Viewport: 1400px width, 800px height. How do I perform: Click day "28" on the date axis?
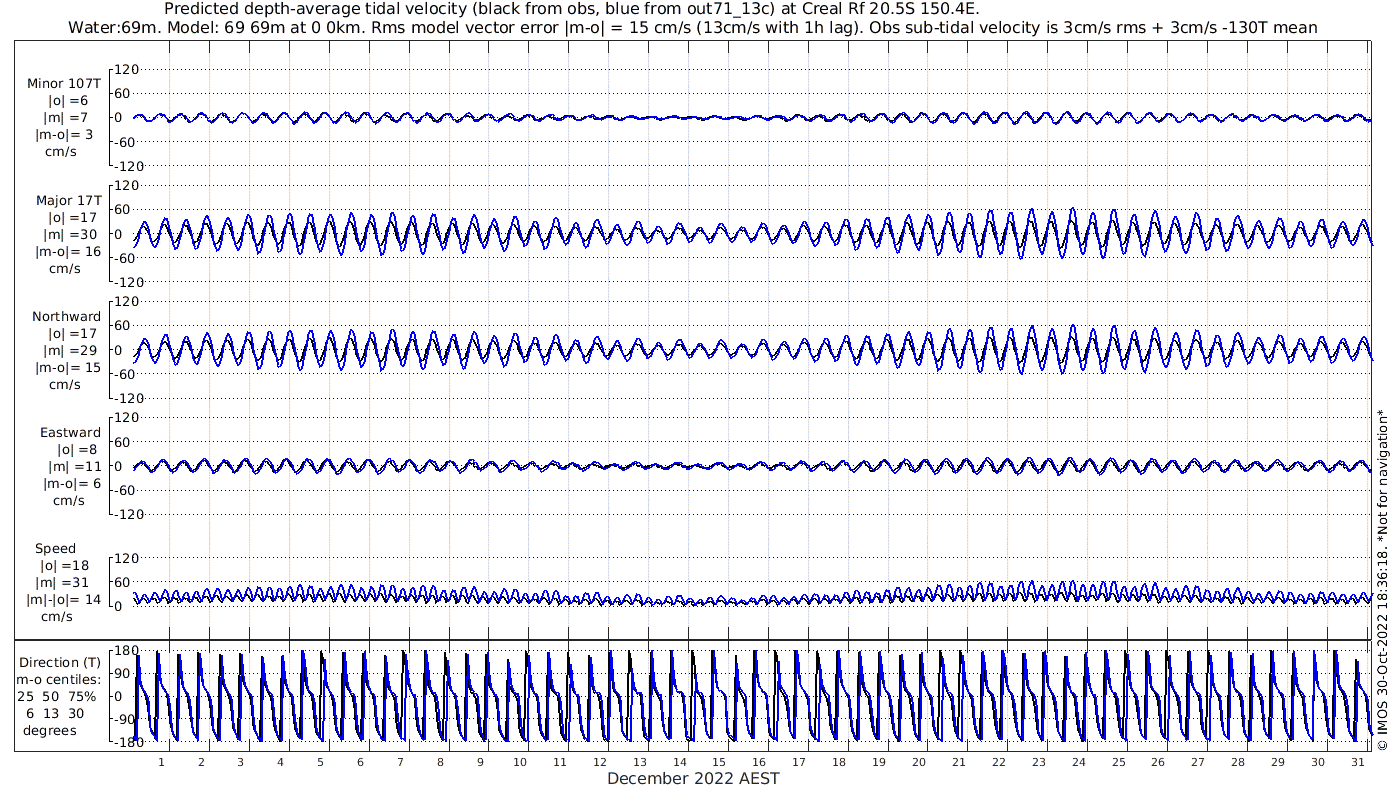(1238, 762)
